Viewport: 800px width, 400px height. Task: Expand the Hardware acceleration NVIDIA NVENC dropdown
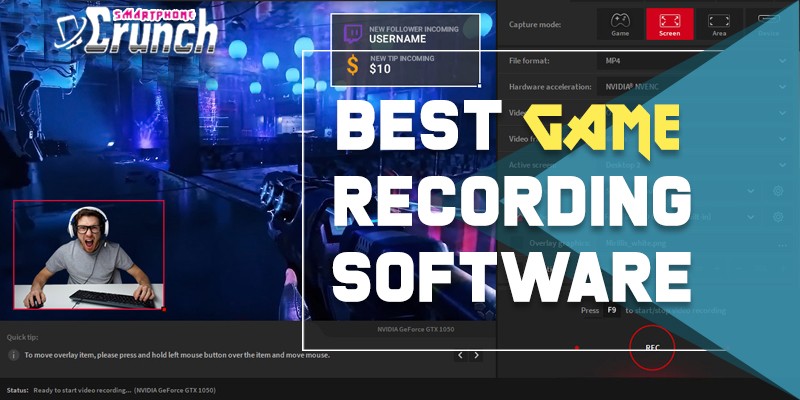[696, 87]
